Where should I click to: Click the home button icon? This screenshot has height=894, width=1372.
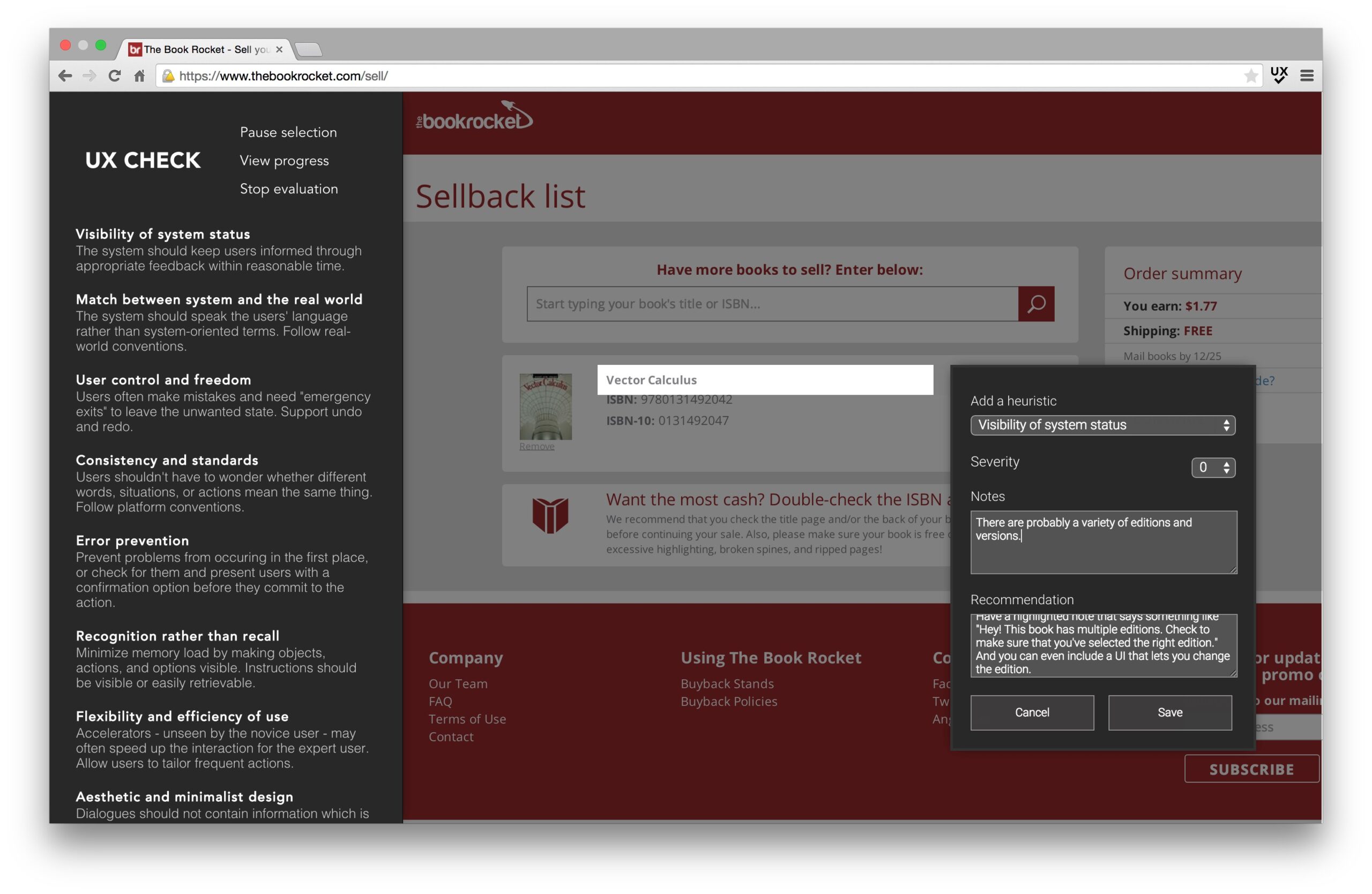(x=140, y=74)
